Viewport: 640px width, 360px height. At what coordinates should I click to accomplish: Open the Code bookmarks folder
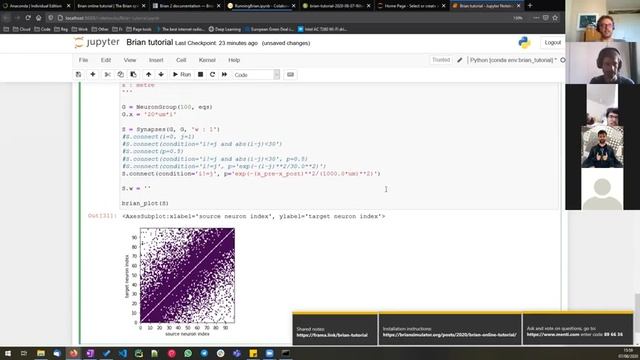pos(42,29)
